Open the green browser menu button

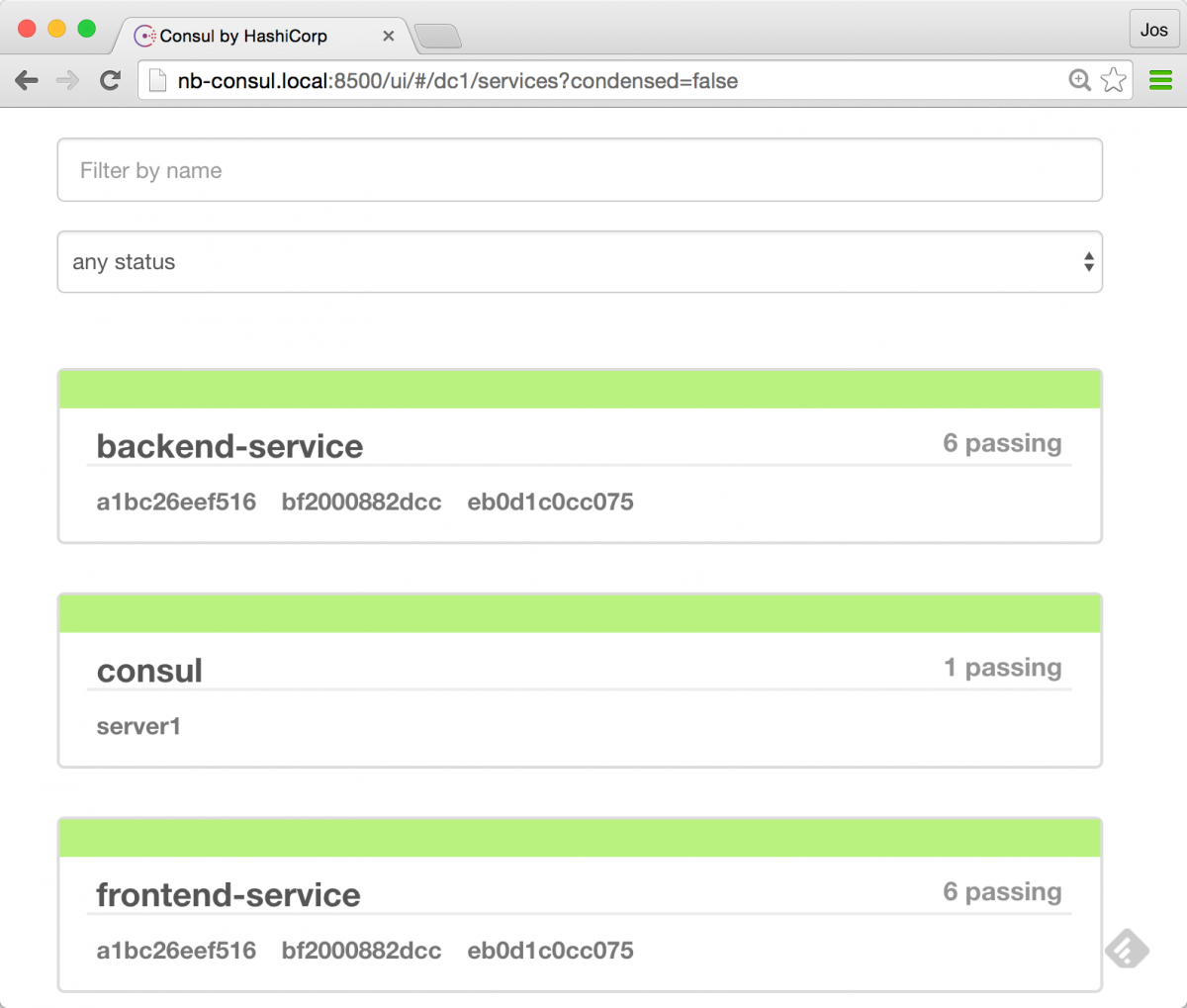[1160, 80]
